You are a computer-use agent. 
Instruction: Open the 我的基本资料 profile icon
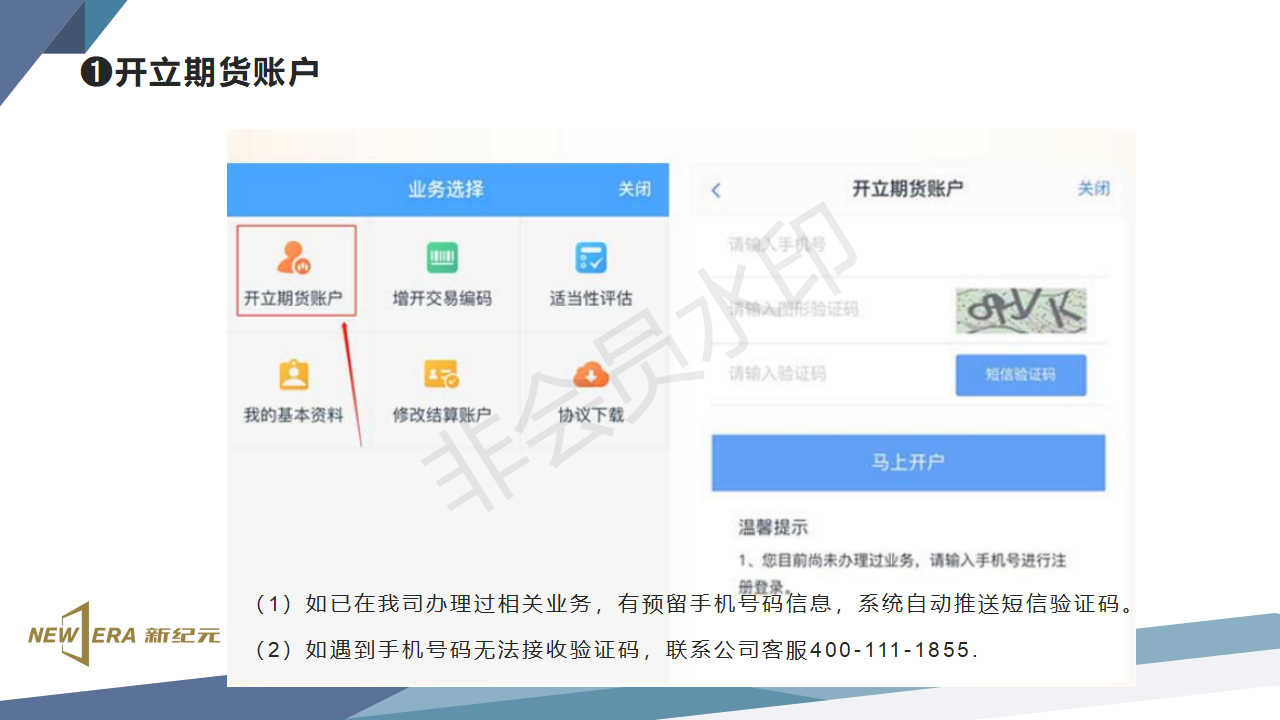pyautogui.click(x=293, y=375)
